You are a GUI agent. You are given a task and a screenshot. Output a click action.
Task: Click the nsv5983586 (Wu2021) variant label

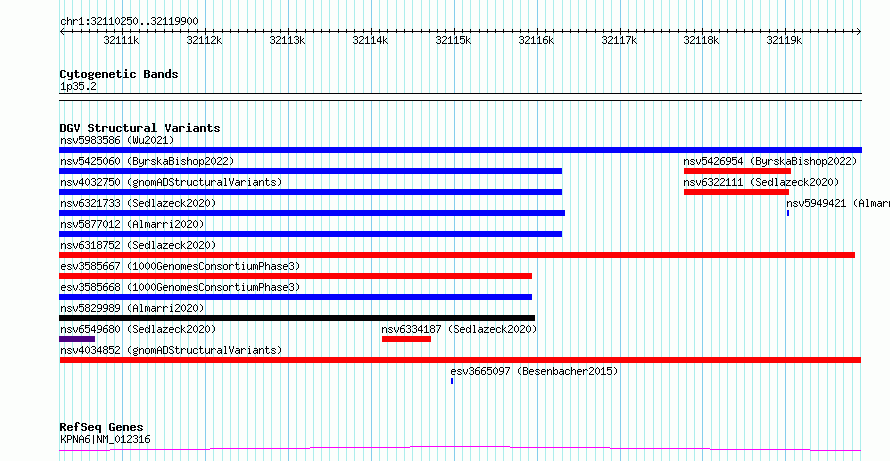coord(117,140)
